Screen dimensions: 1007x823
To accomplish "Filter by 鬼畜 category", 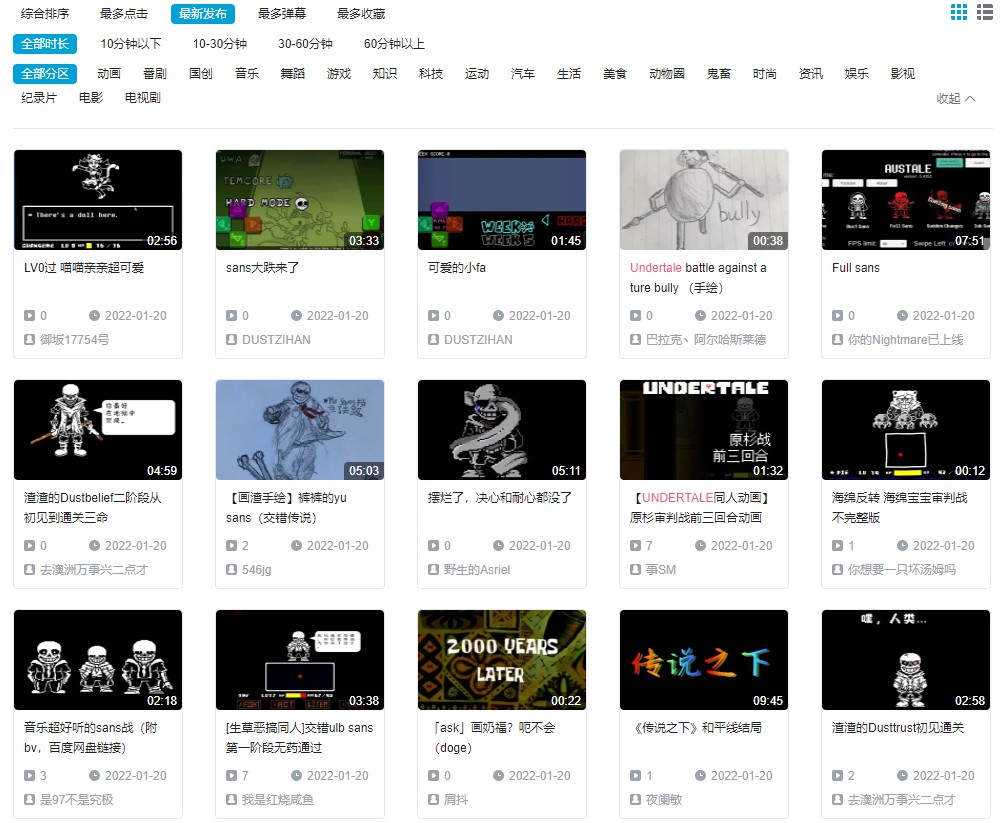I will [719, 74].
